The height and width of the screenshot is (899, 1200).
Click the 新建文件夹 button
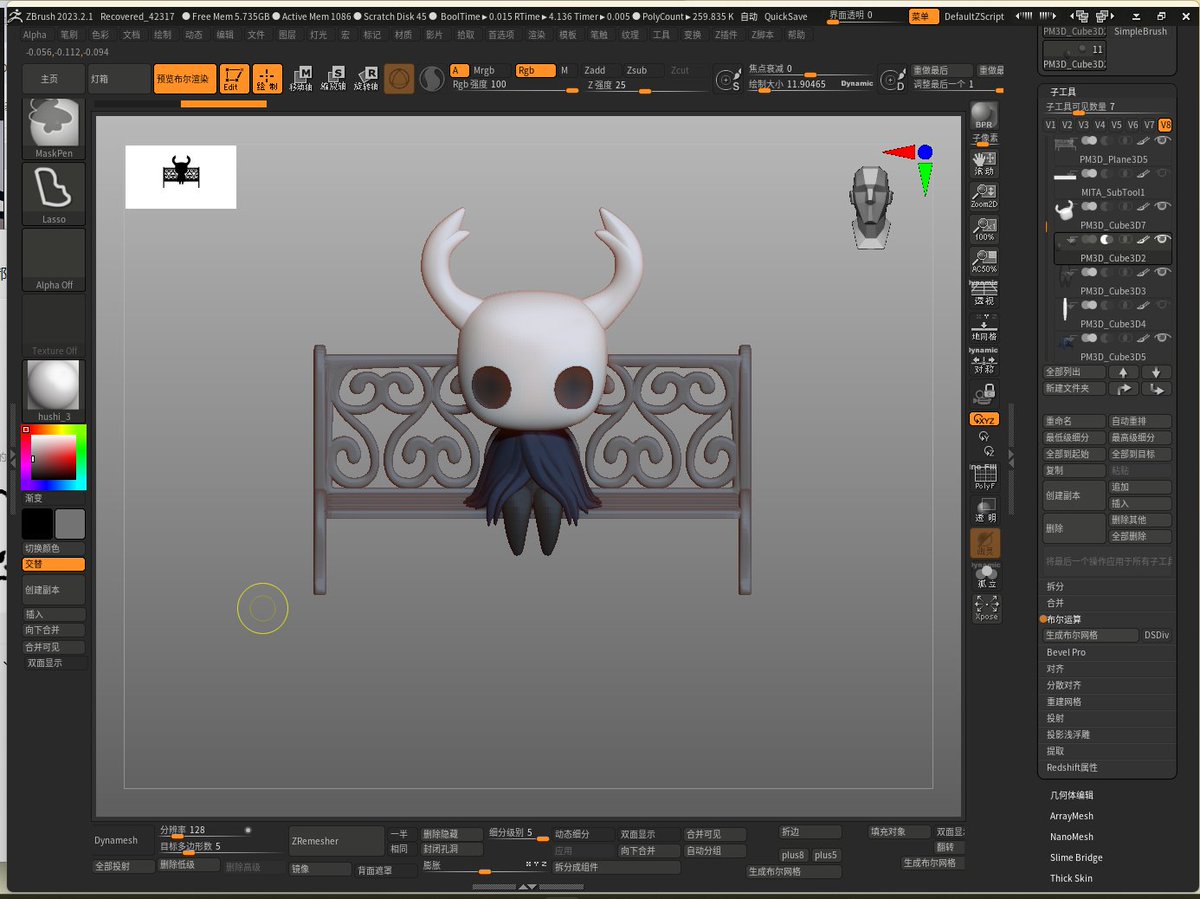[1074, 389]
